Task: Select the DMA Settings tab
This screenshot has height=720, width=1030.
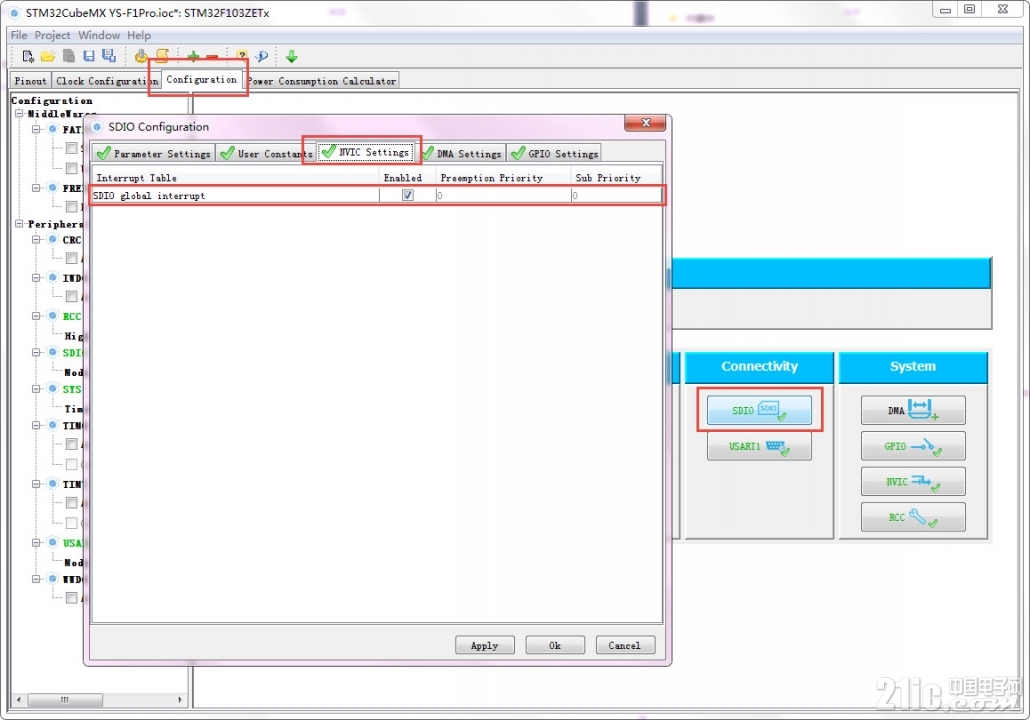Action: [x=463, y=154]
